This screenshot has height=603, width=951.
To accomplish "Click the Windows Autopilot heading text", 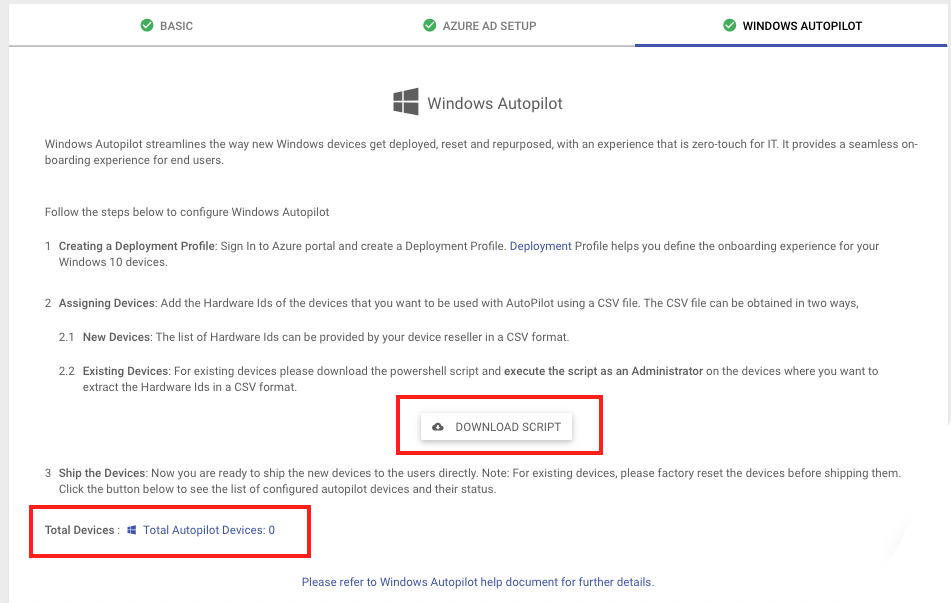I will pos(495,104).
